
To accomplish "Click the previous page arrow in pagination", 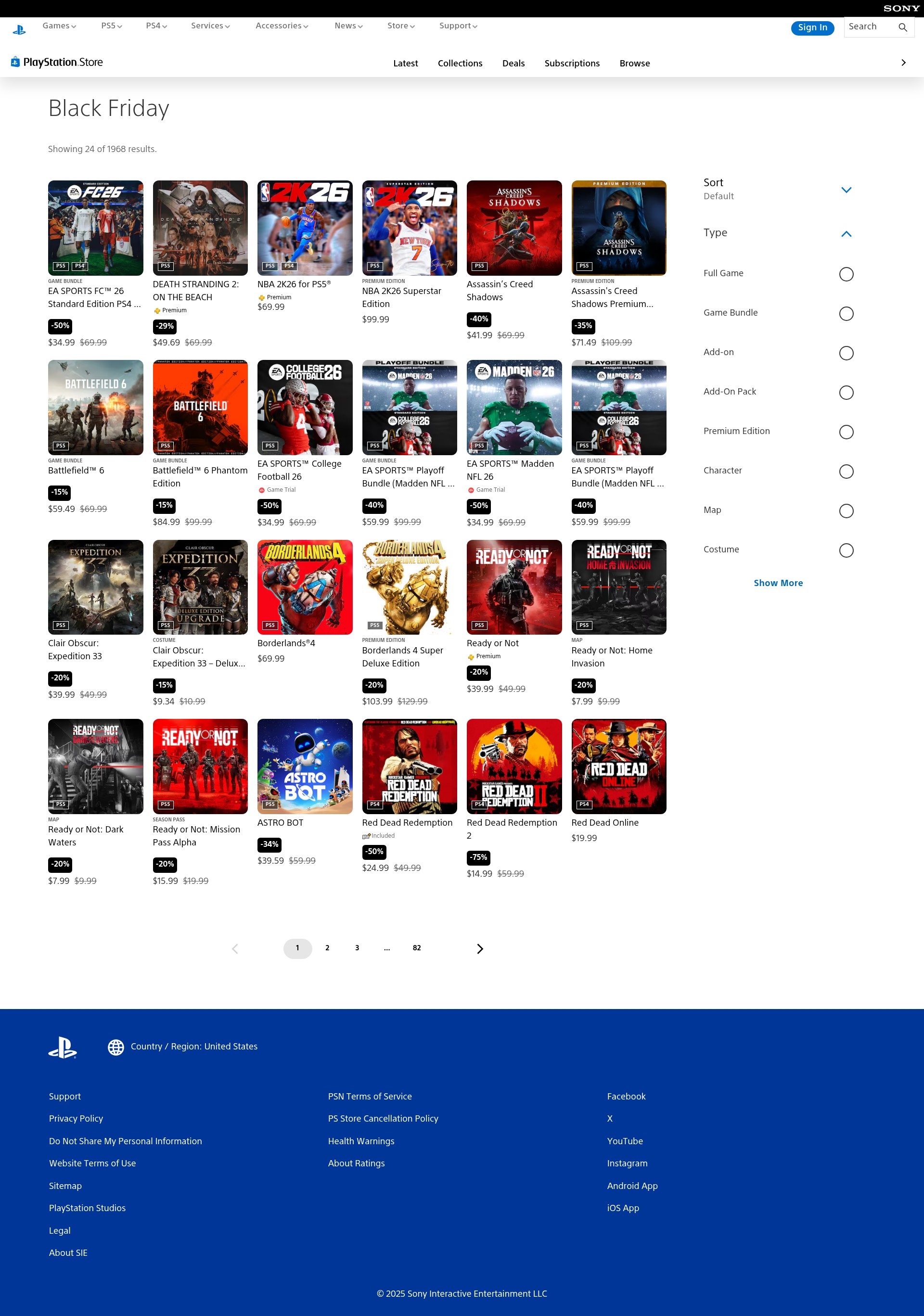I will point(235,948).
